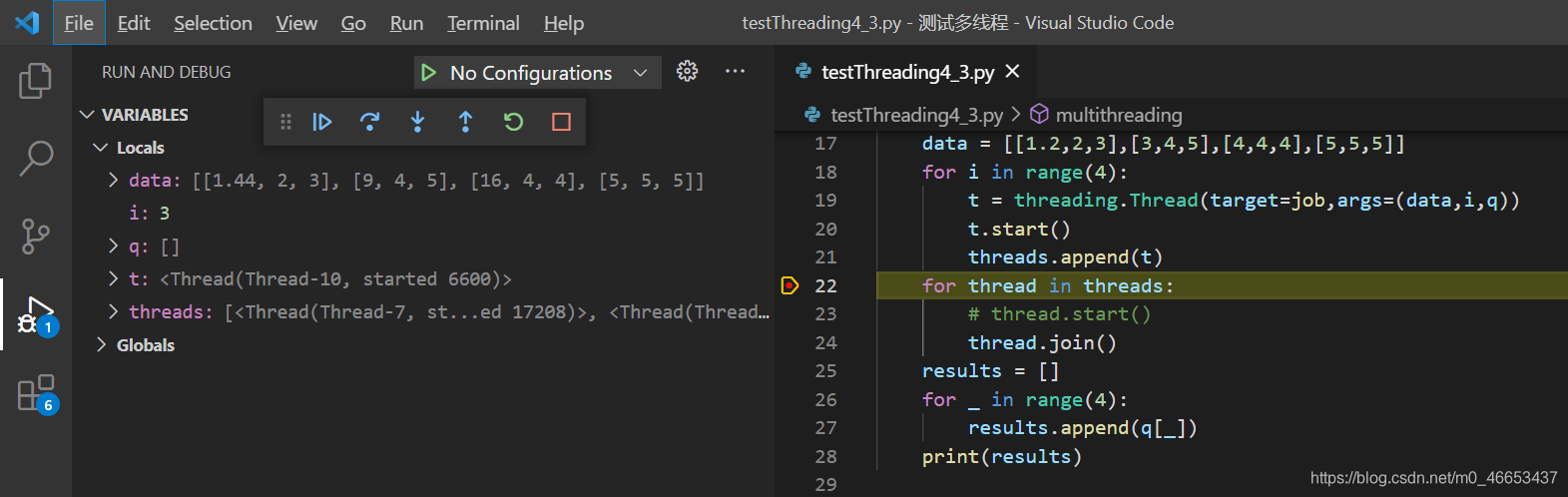
Task: Click testThreading4_3.py in the breadcrumb
Action: 916,115
